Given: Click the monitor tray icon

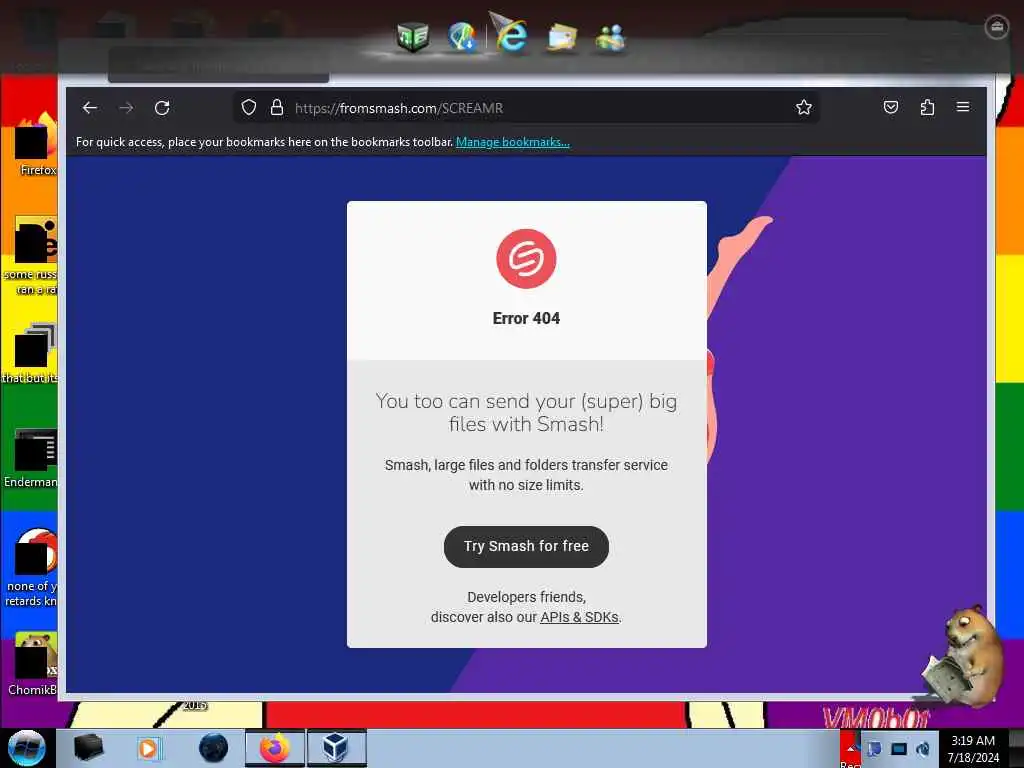Looking at the screenshot, I should [x=899, y=749].
